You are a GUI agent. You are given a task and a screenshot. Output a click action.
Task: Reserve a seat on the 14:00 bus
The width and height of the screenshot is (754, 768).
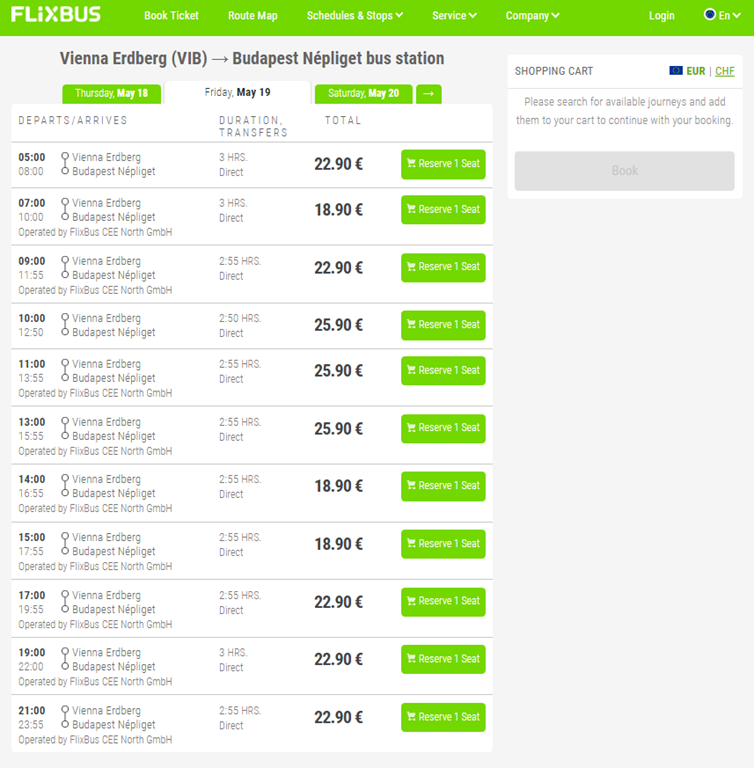tap(443, 486)
